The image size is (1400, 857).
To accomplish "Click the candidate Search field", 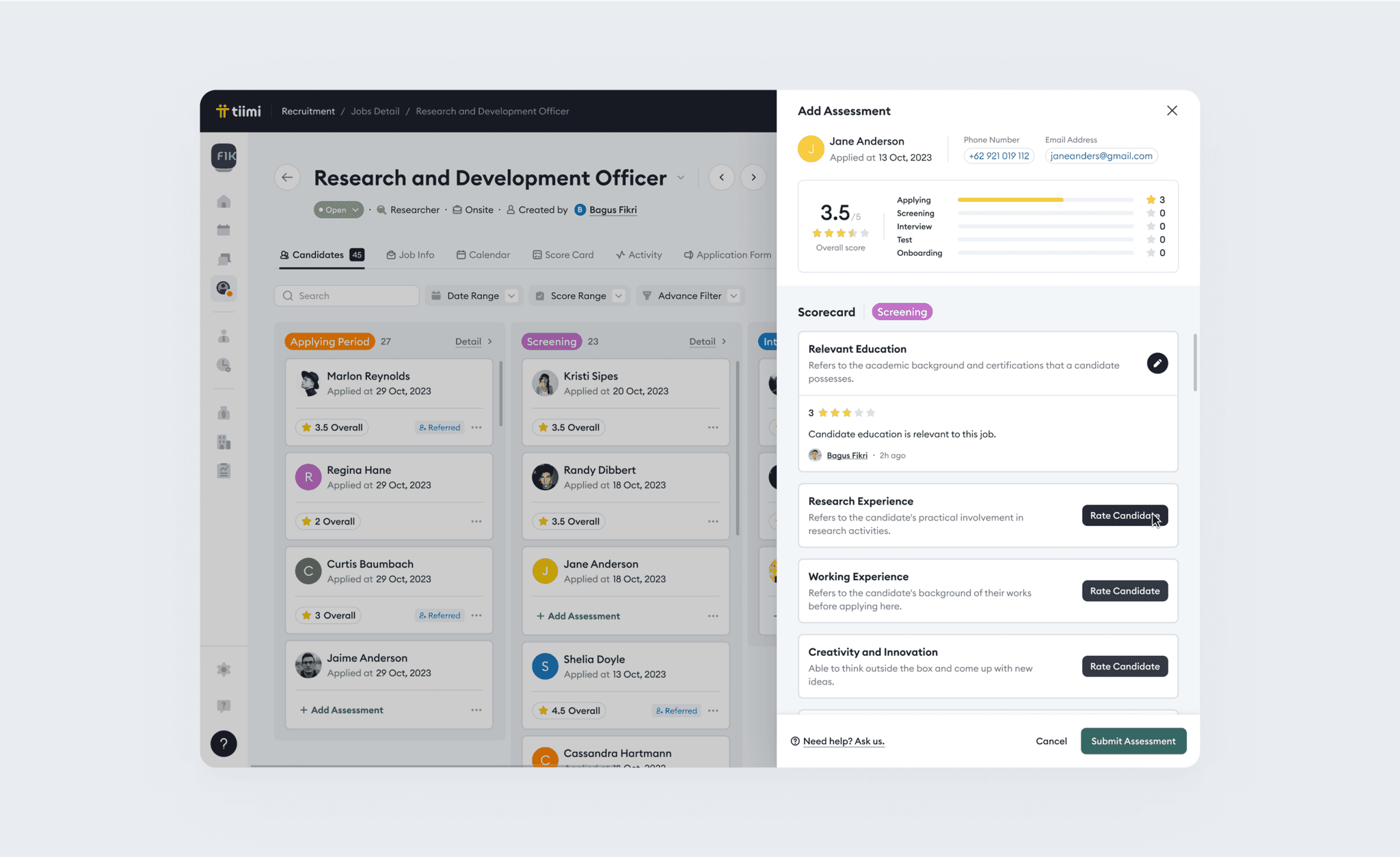I will pos(347,296).
